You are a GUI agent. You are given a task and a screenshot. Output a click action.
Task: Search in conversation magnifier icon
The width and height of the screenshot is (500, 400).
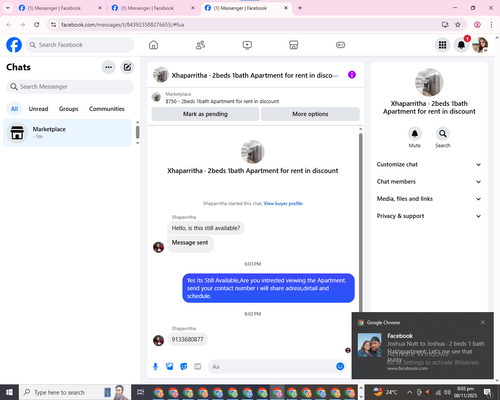[x=443, y=134]
